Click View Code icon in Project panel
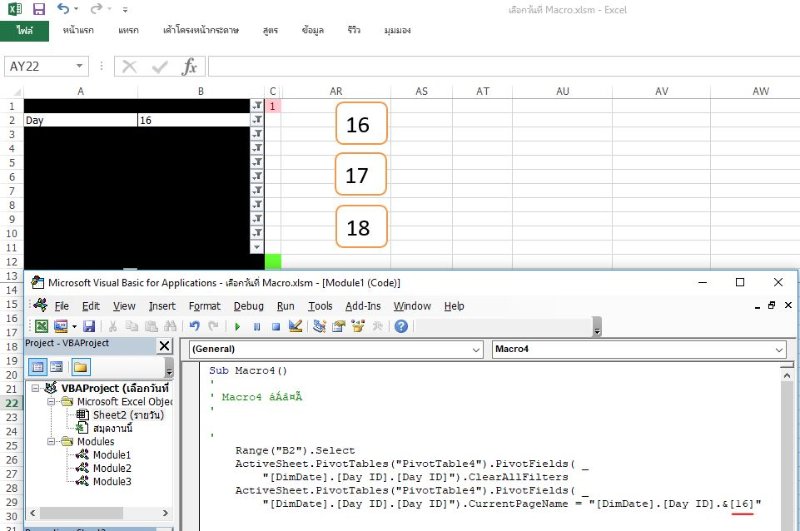Image resolution: width=800 pixels, height=531 pixels. coord(39,367)
